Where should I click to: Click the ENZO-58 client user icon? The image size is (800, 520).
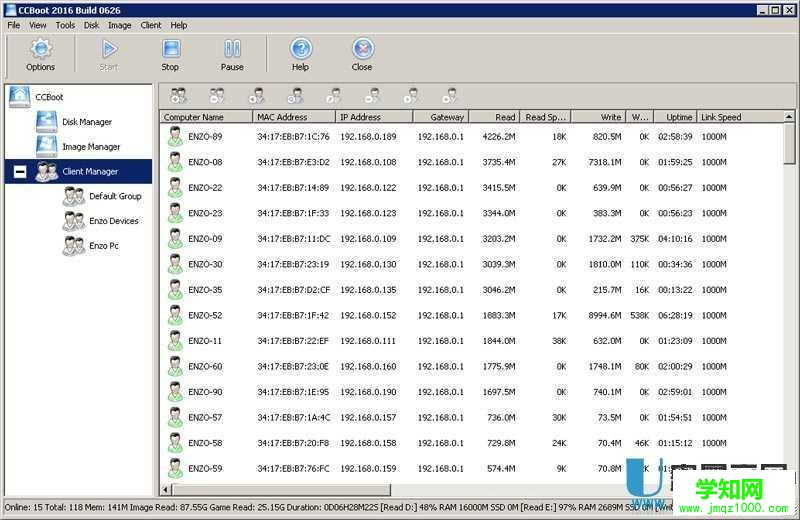point(175,442)
